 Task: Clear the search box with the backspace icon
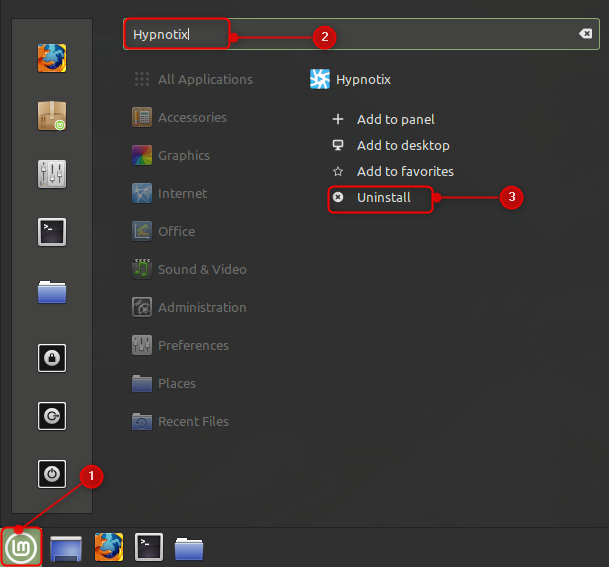[x=586, y=34]
